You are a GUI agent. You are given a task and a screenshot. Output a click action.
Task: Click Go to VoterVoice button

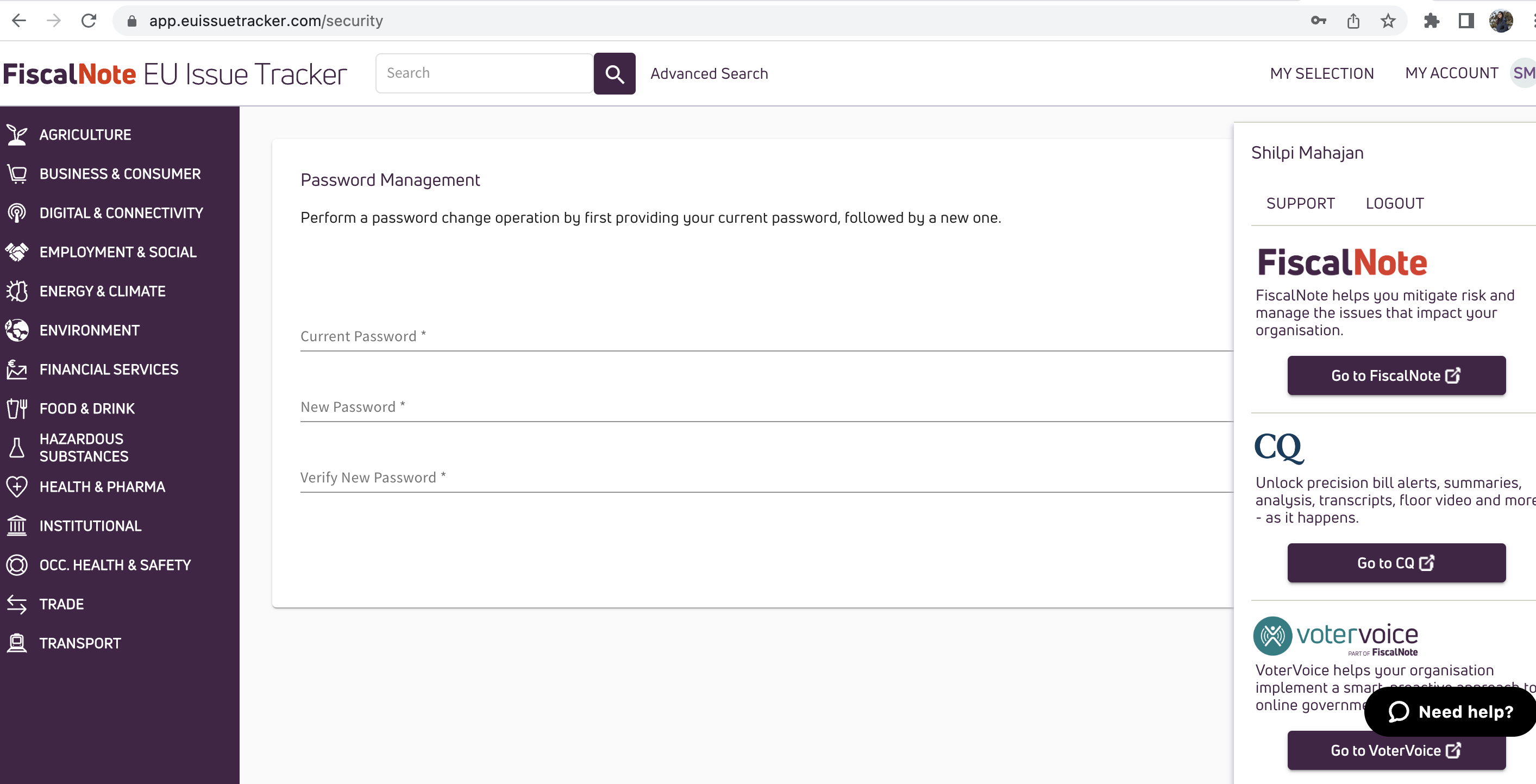1396,750
